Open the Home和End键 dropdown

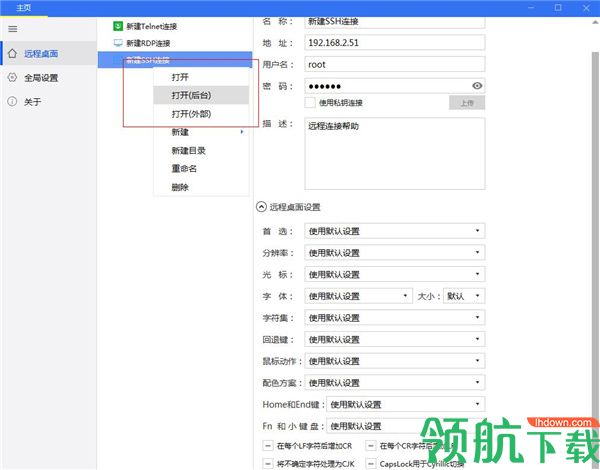tap(406, 404)
